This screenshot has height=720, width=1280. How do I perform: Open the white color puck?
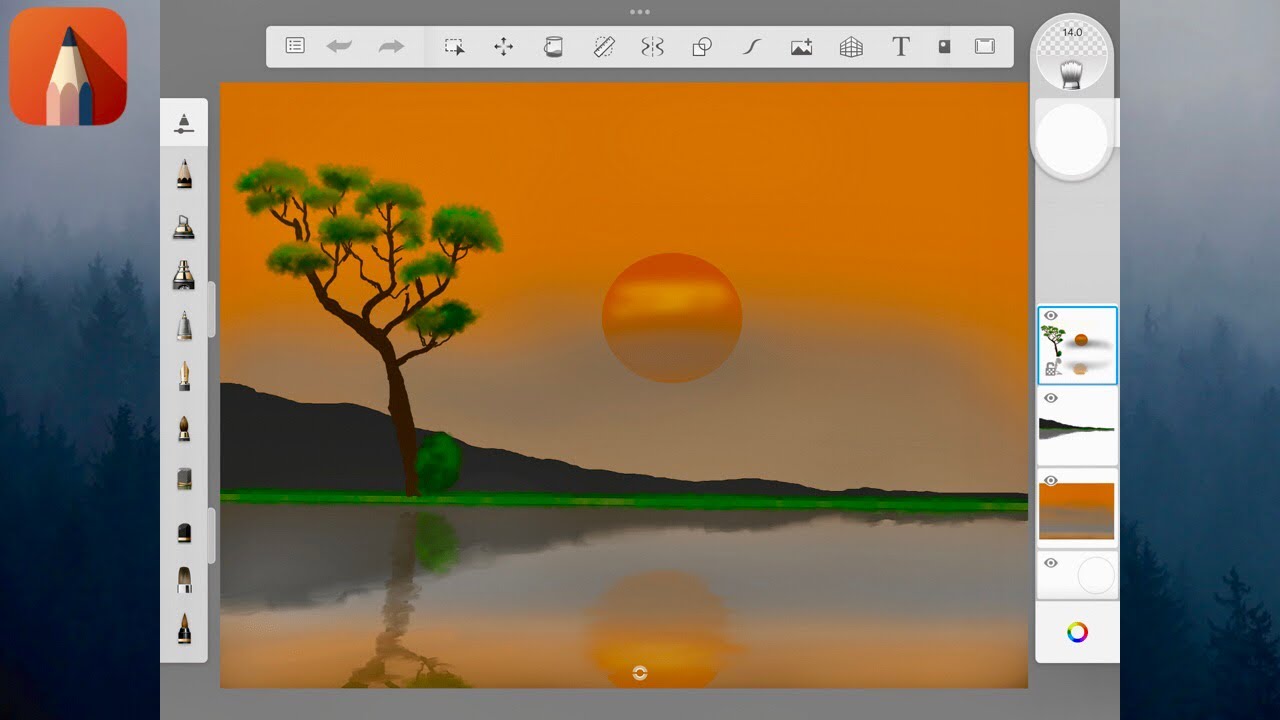[x=1072, y=139]
